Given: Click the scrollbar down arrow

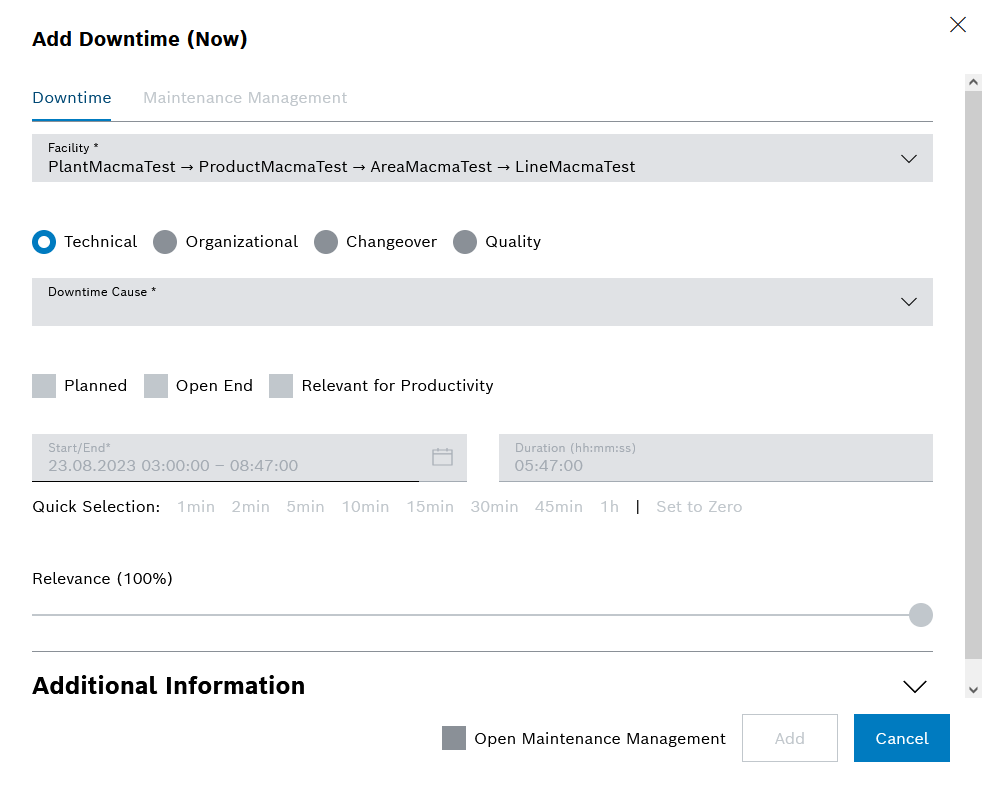Looking at the screenshot, I should coord(972,687).
